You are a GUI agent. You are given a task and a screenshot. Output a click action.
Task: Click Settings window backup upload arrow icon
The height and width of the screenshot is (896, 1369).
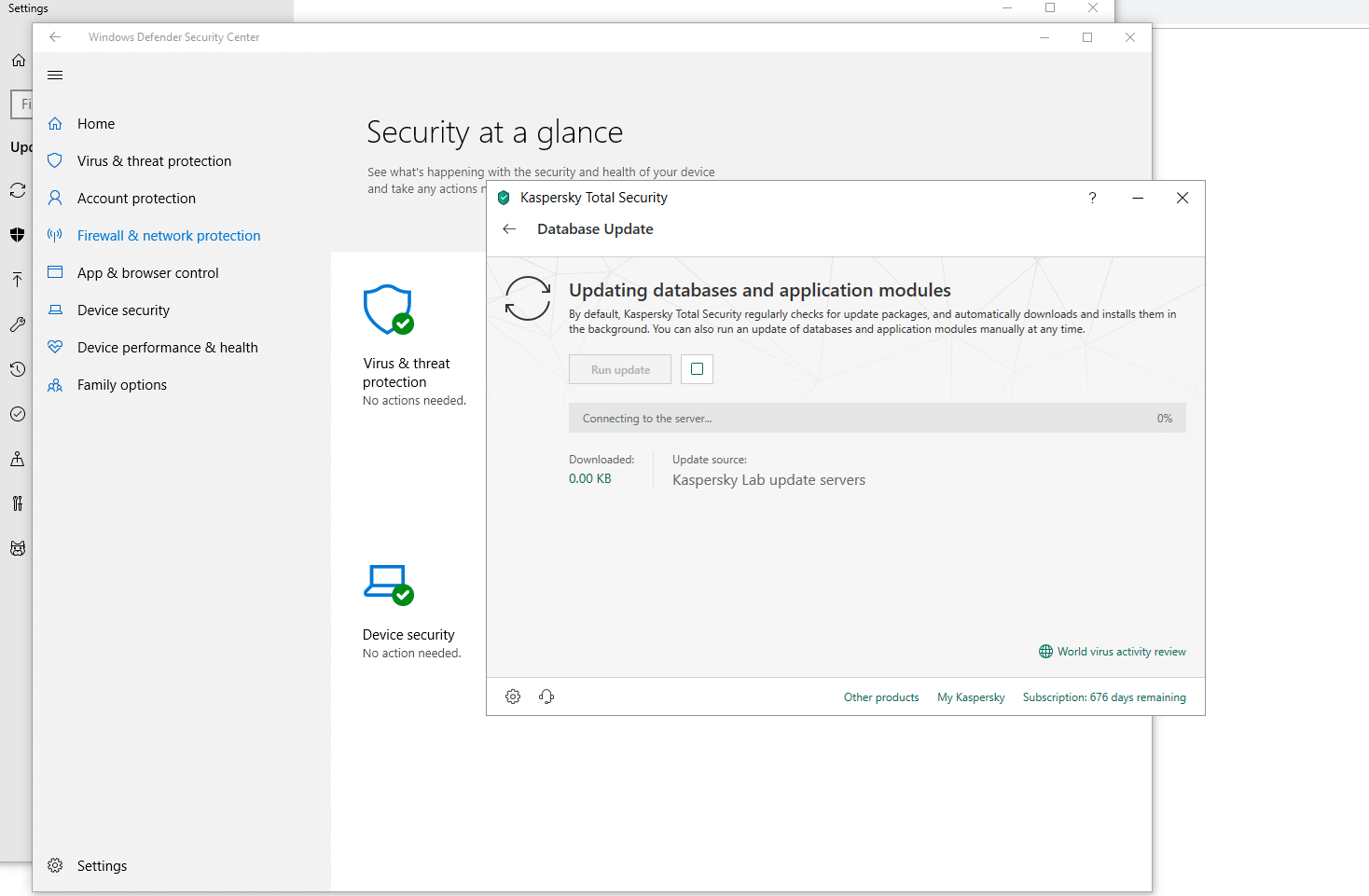click(x=18, y=280)
